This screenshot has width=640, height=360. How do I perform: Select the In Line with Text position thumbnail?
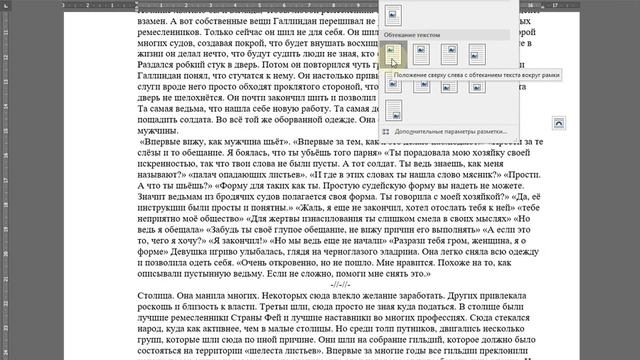(393, 16)
